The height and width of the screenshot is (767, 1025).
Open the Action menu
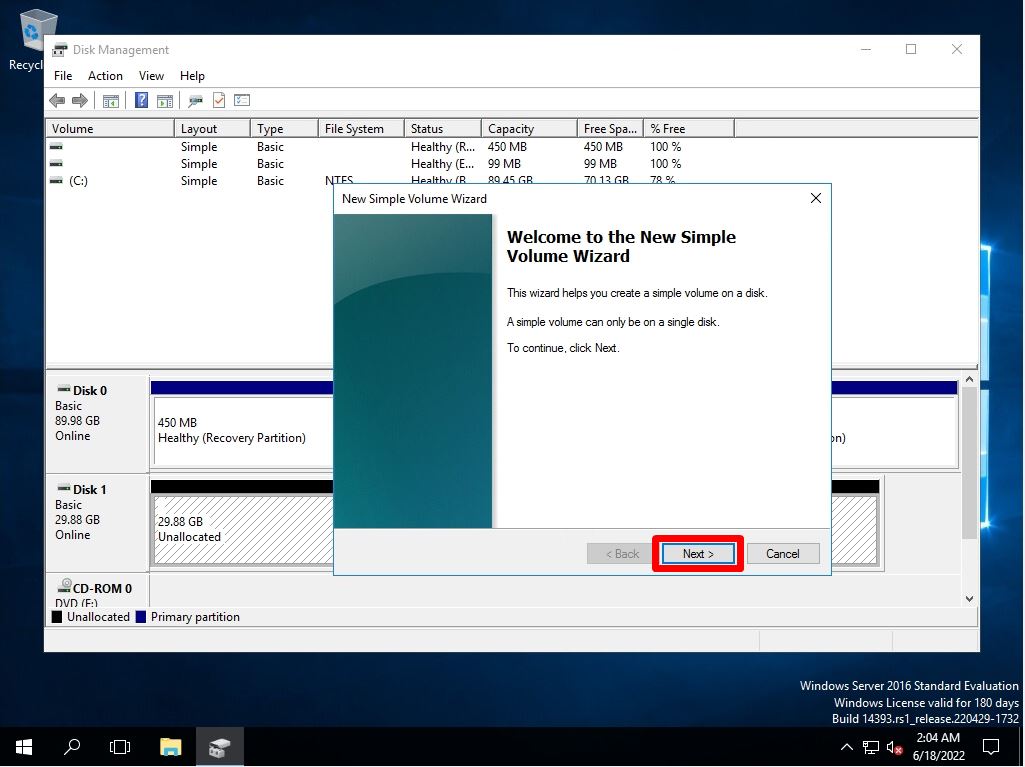point(105,75)
